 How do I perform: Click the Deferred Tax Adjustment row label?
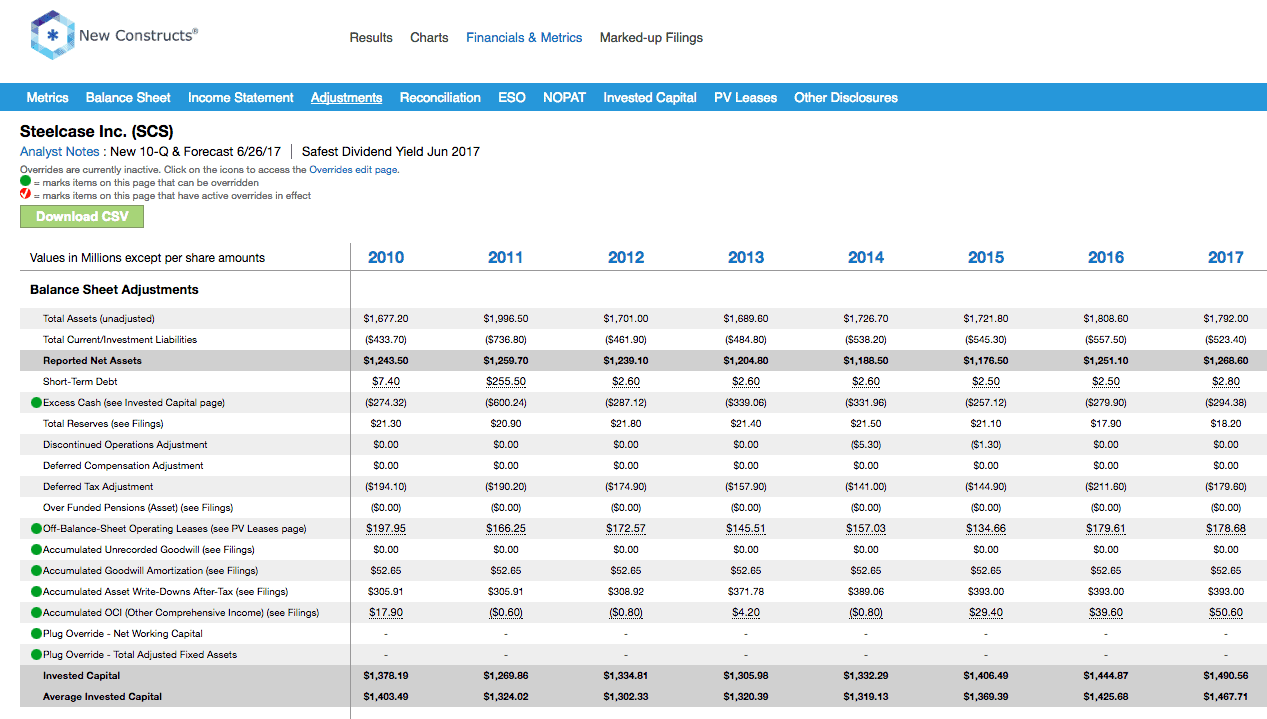(x=98, y=487)
